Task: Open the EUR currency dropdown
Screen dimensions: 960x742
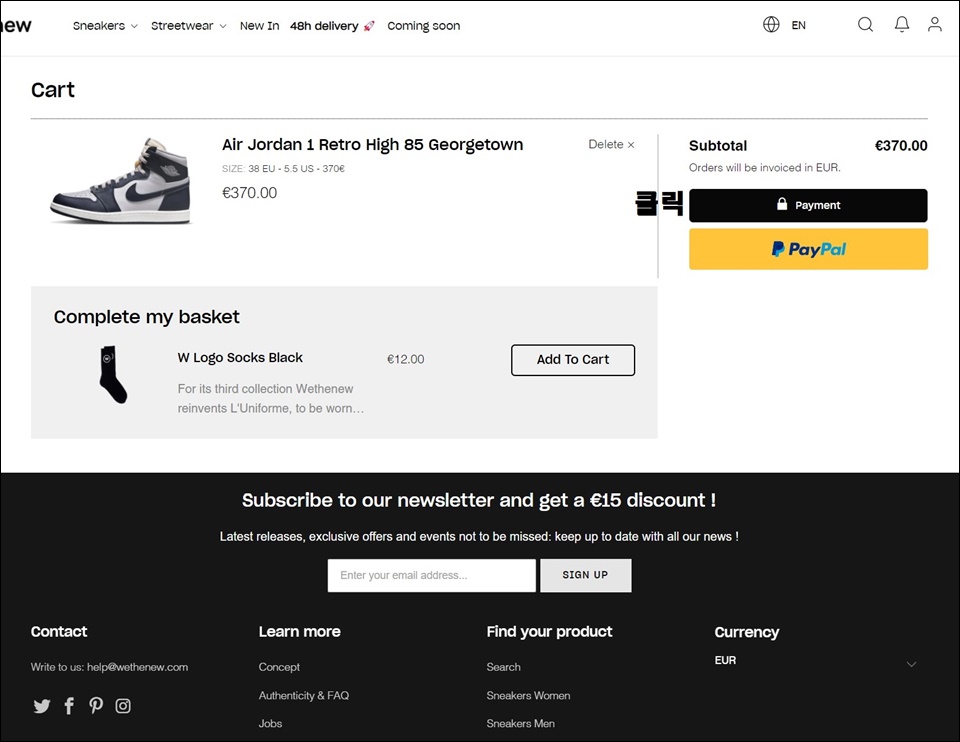Action: pos(816,661)
